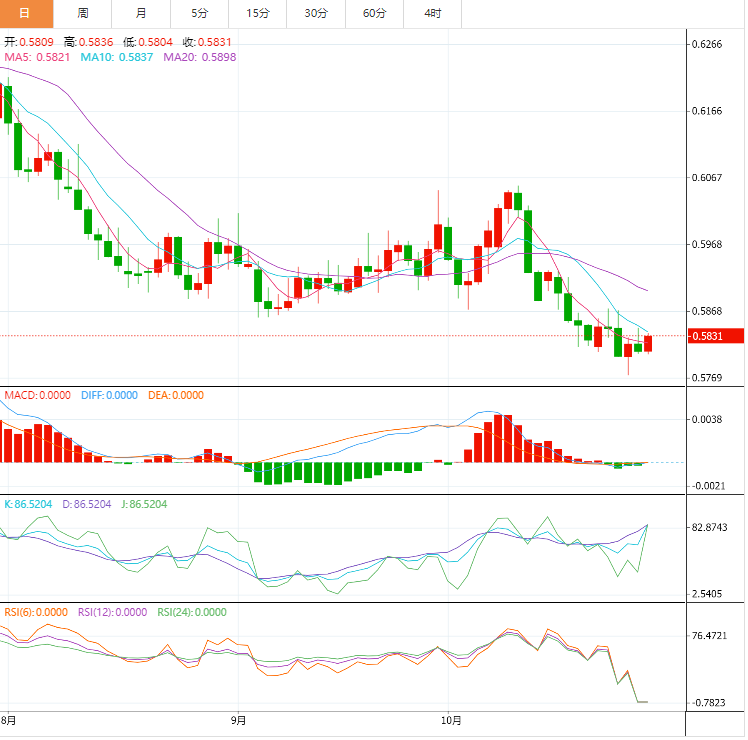The height and width of the screenshot is (740, 748).
Task: Switch chart to 5分 interval
Action: [x=199, y=13]
